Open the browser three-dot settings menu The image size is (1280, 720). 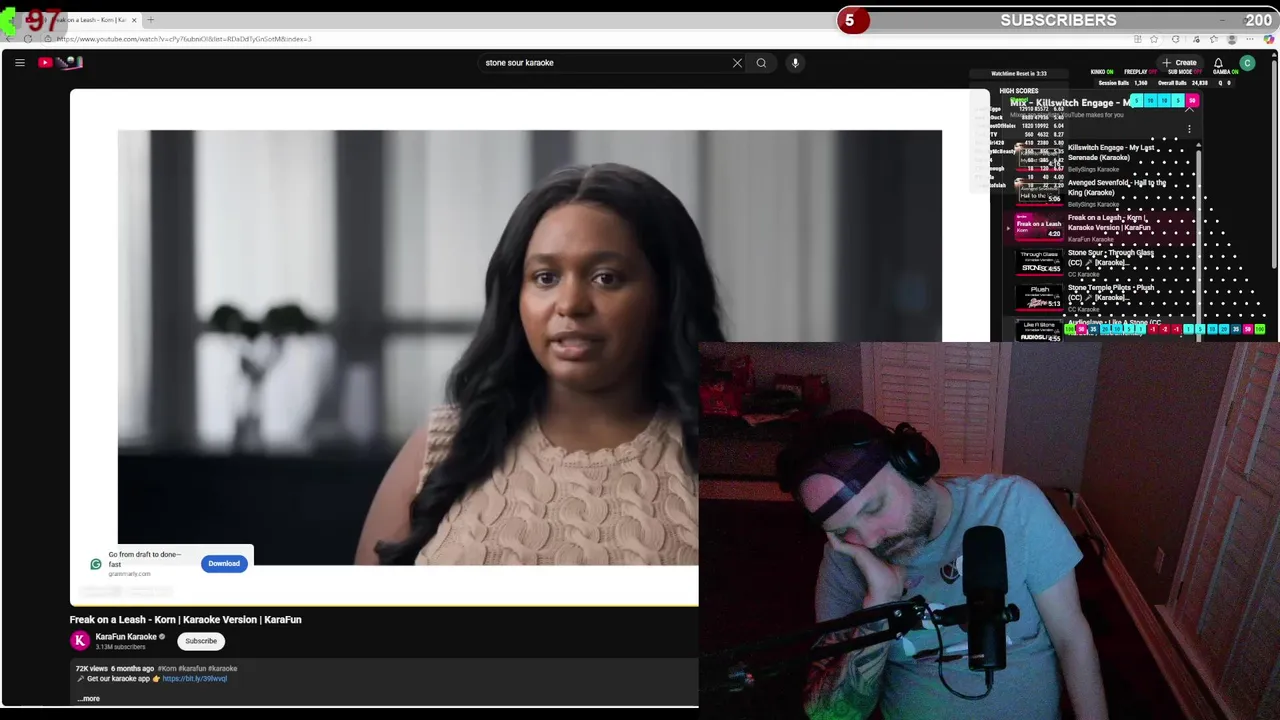pos(1251,39)
